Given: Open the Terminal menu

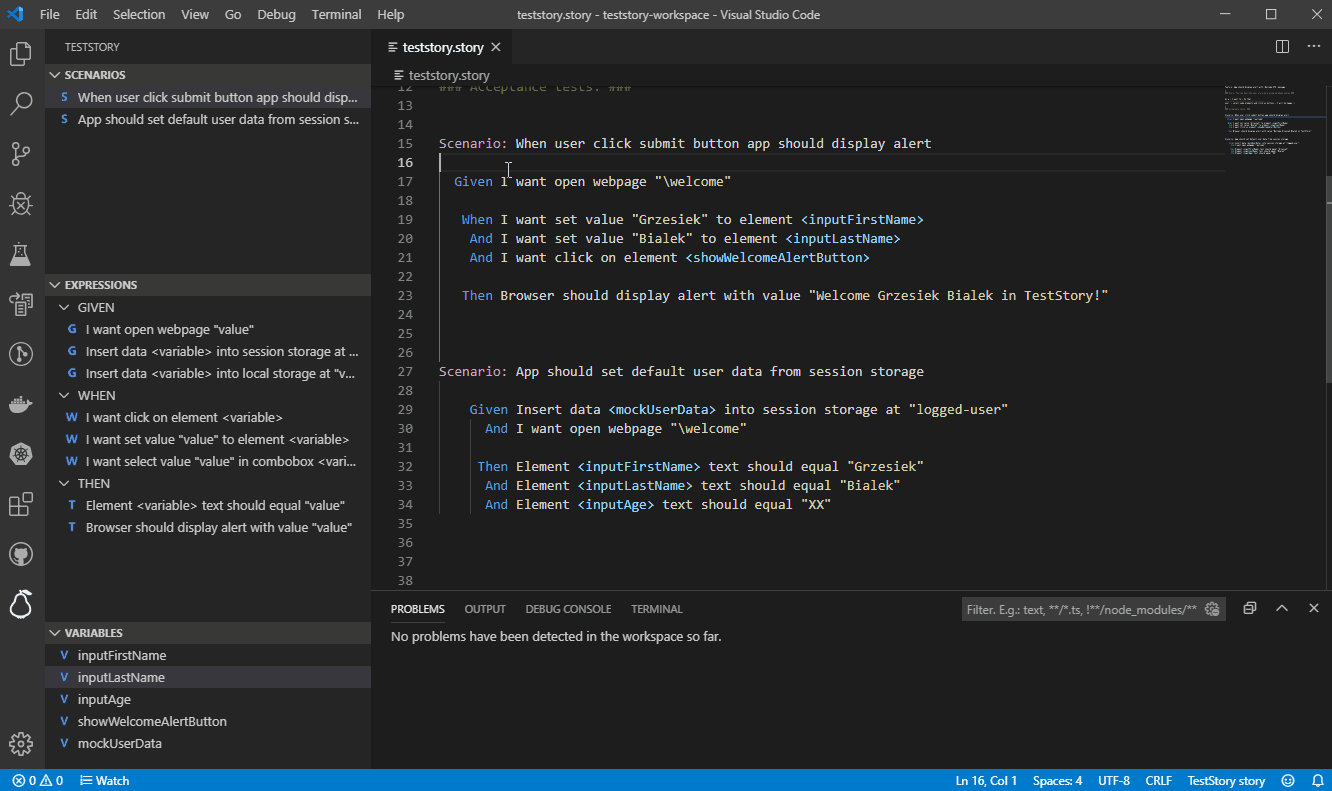Looking at the screenshot, I should (337, 14).
